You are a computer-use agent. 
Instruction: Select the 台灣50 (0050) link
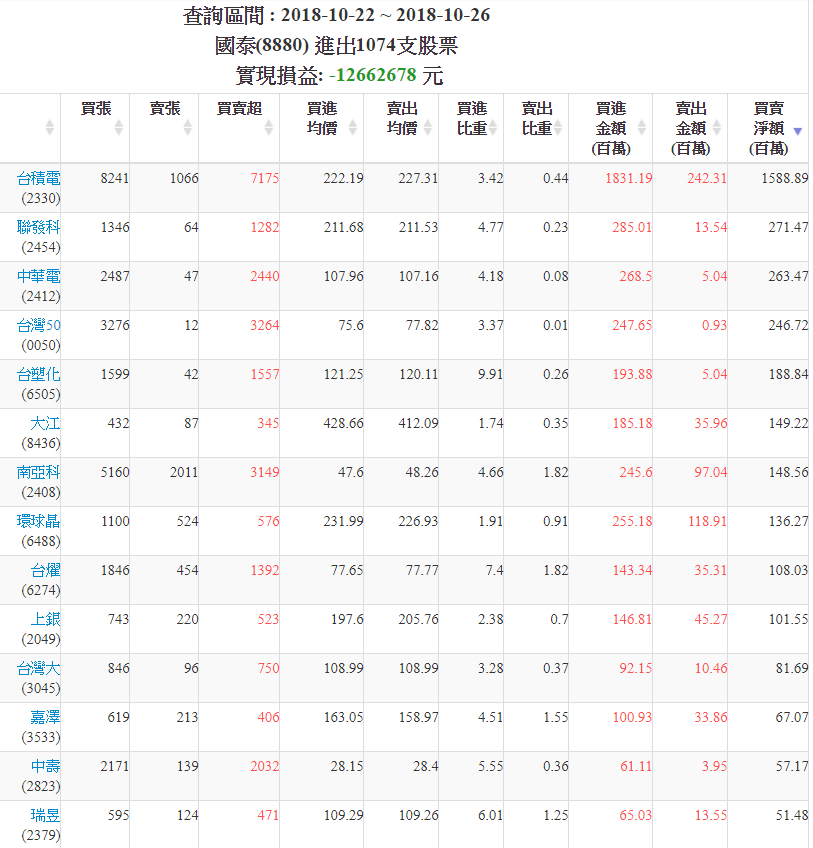pos(39,325)
